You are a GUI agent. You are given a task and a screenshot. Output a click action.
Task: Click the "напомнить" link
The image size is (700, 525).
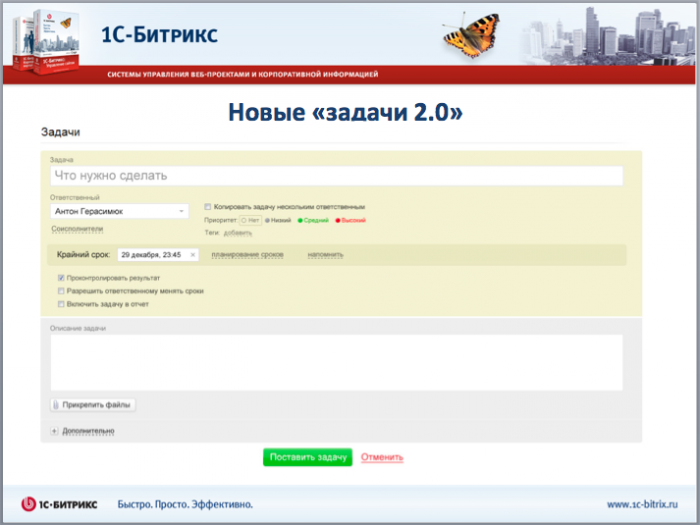pos(325,255)
